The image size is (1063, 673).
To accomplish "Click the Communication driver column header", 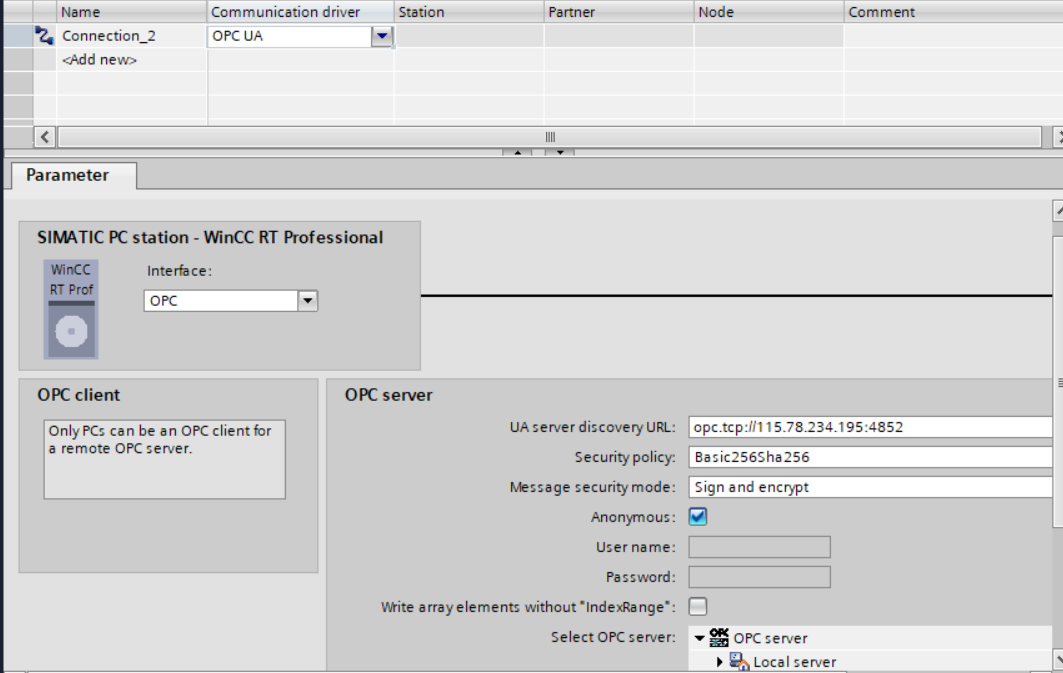I will 300,12.
